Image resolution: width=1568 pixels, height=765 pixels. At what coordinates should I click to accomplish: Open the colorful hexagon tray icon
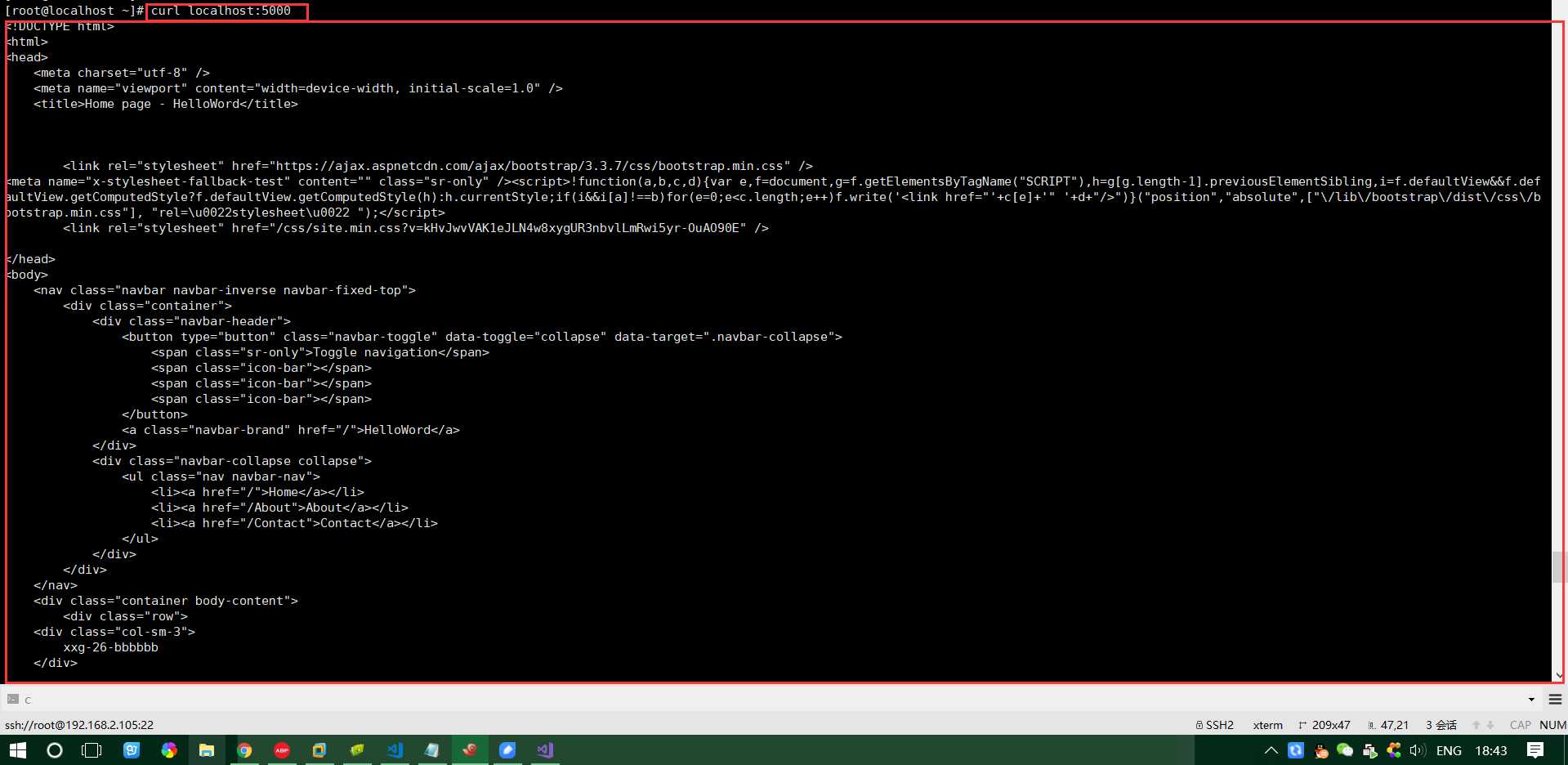tap(1394, 750)
